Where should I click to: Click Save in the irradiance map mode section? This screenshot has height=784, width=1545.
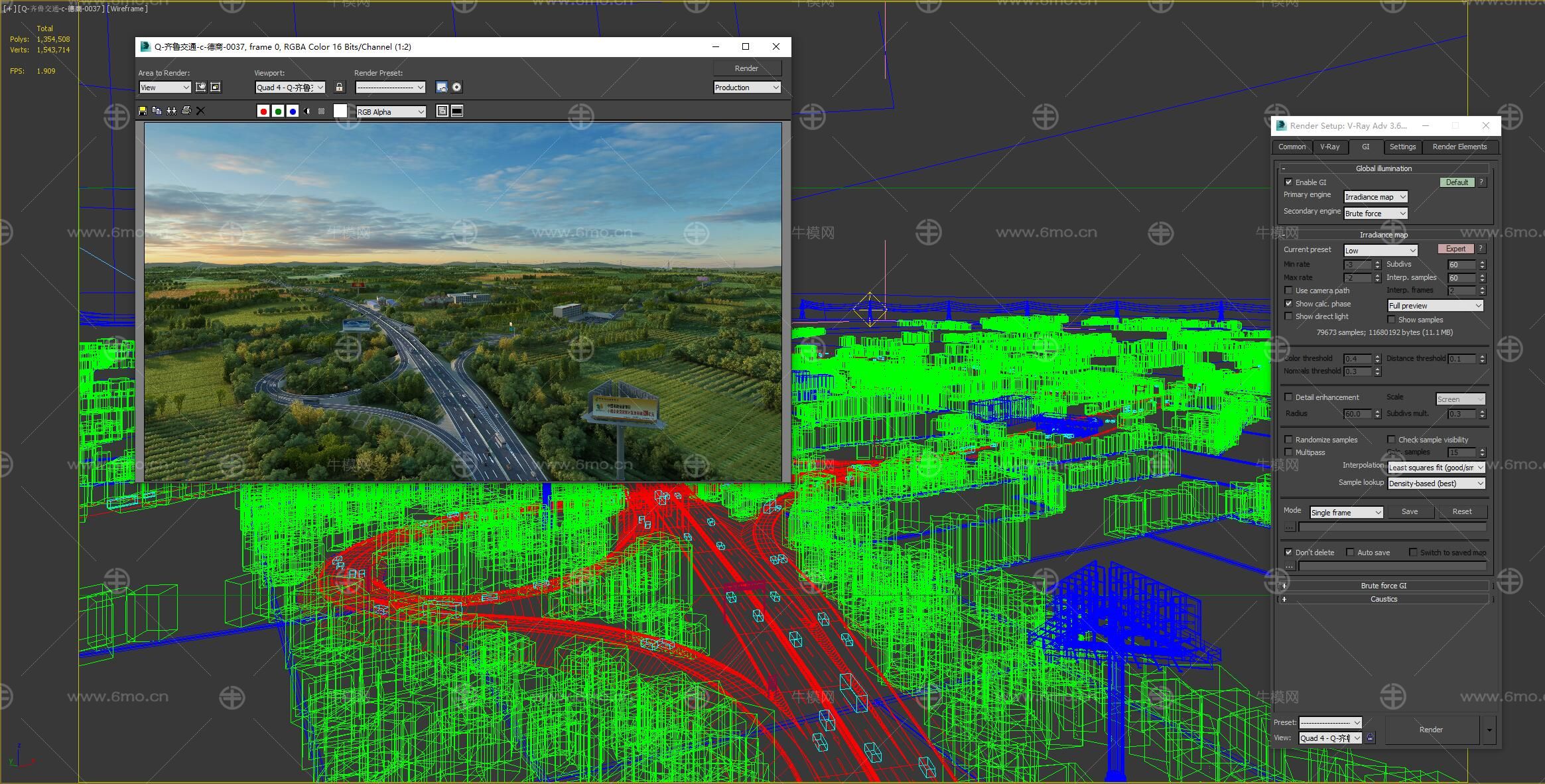tap(1409, 511)
